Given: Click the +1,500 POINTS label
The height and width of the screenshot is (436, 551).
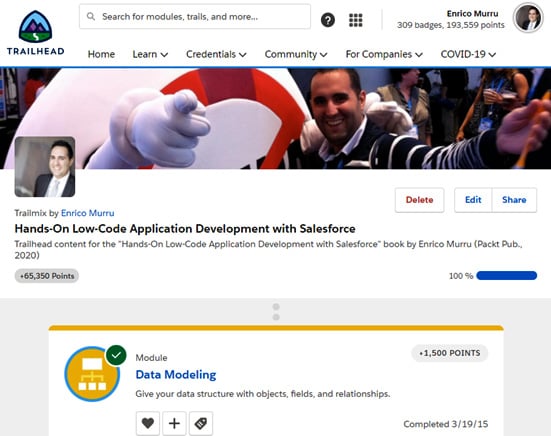Looking at the screenshot, I should [x=449, y=353].
